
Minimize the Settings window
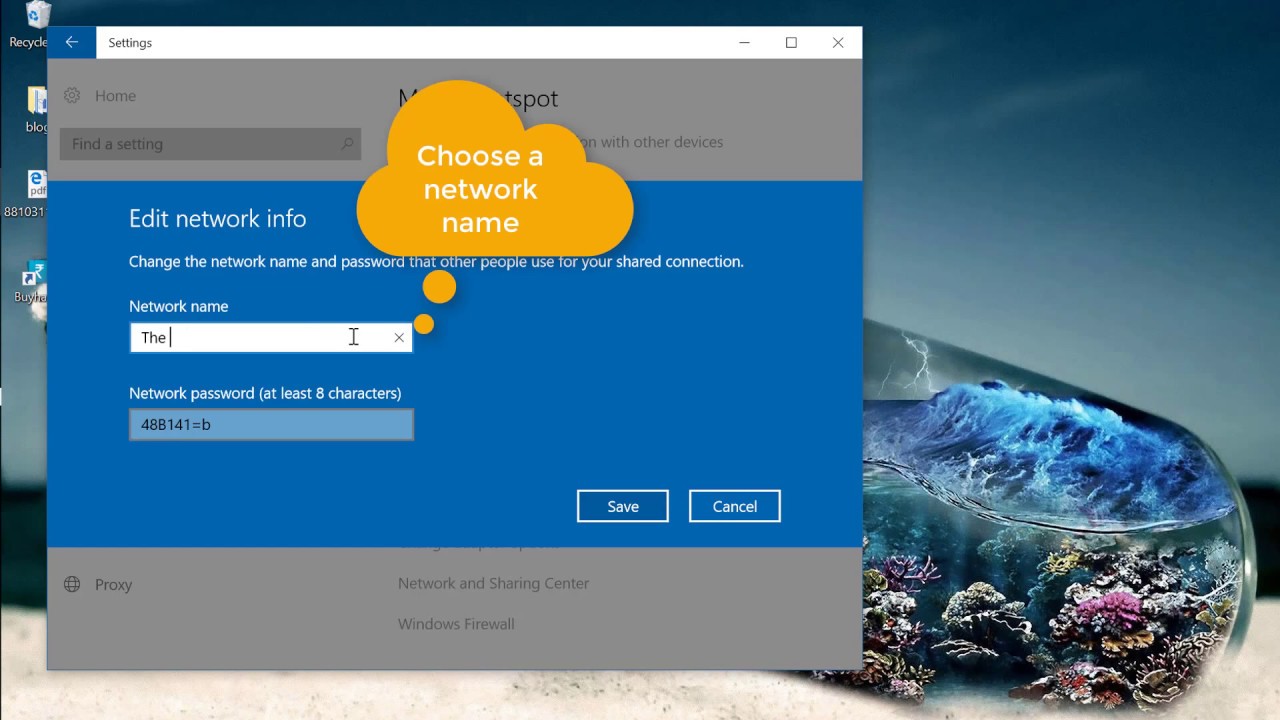[x=745, y=42]
